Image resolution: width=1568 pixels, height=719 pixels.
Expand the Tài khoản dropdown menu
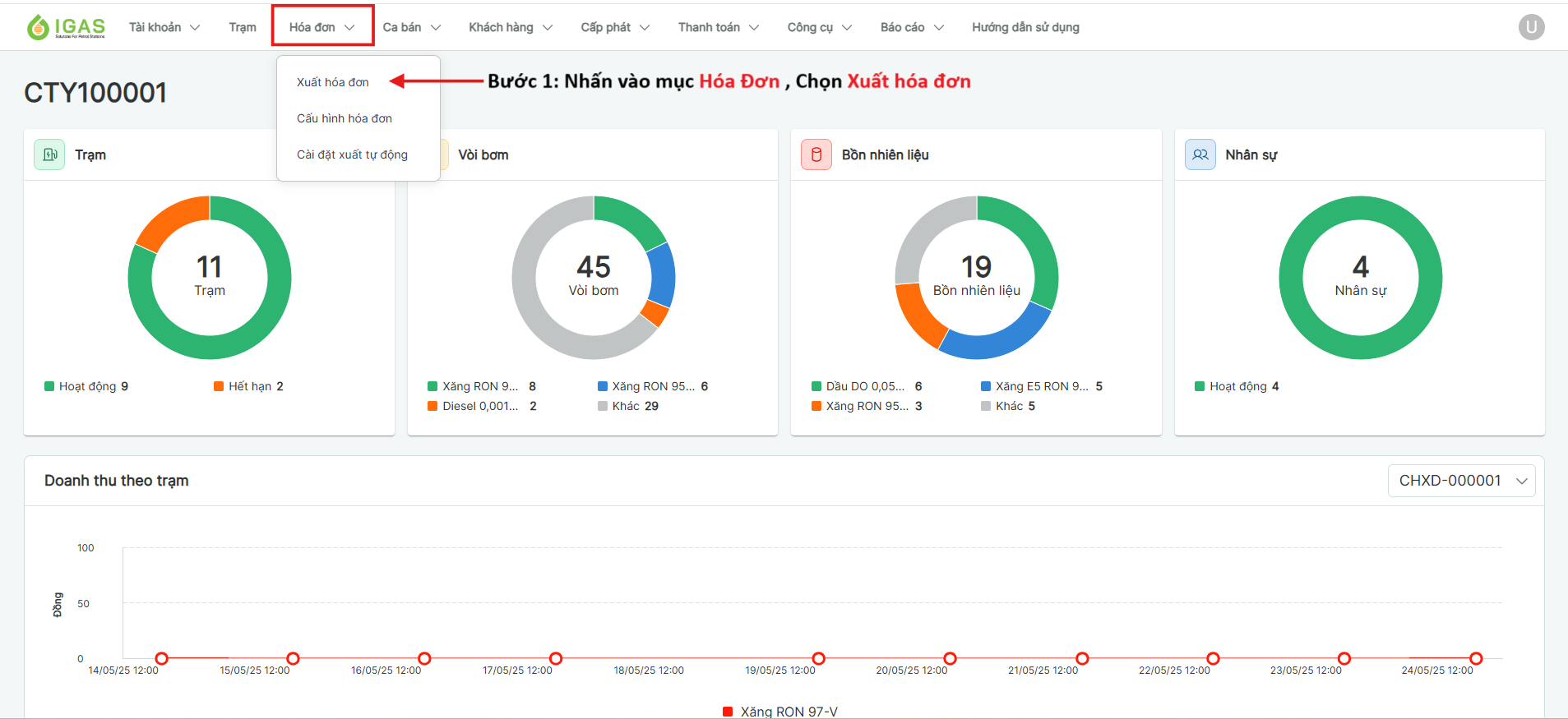(164, 27)
